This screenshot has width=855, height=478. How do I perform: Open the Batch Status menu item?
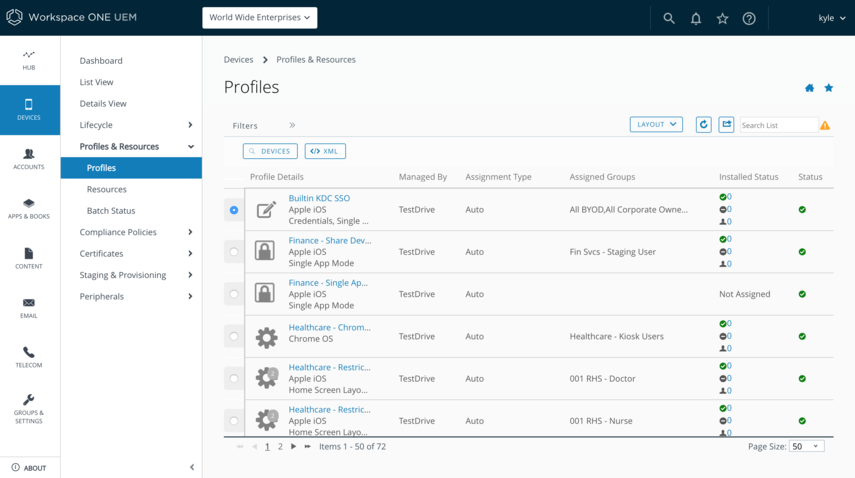[111, 211]
